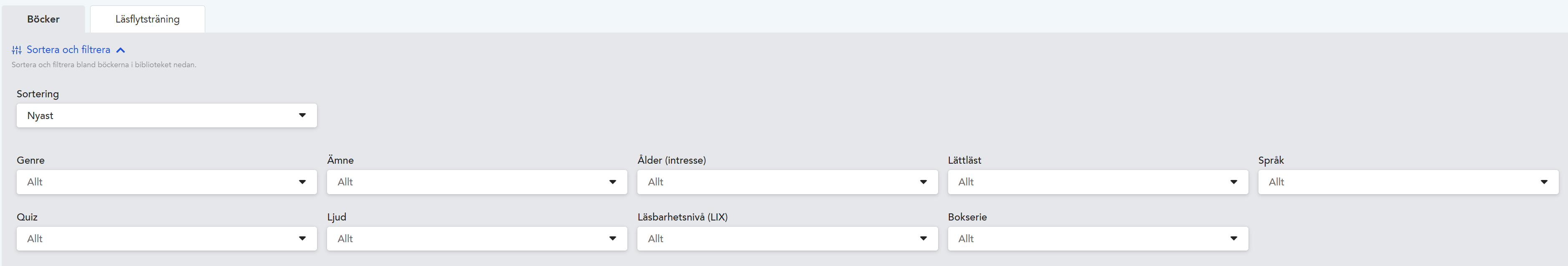This screenshot has height=266, width=1568.
Task: Open the Genre filter dropdown
Action: coord(167,182)
